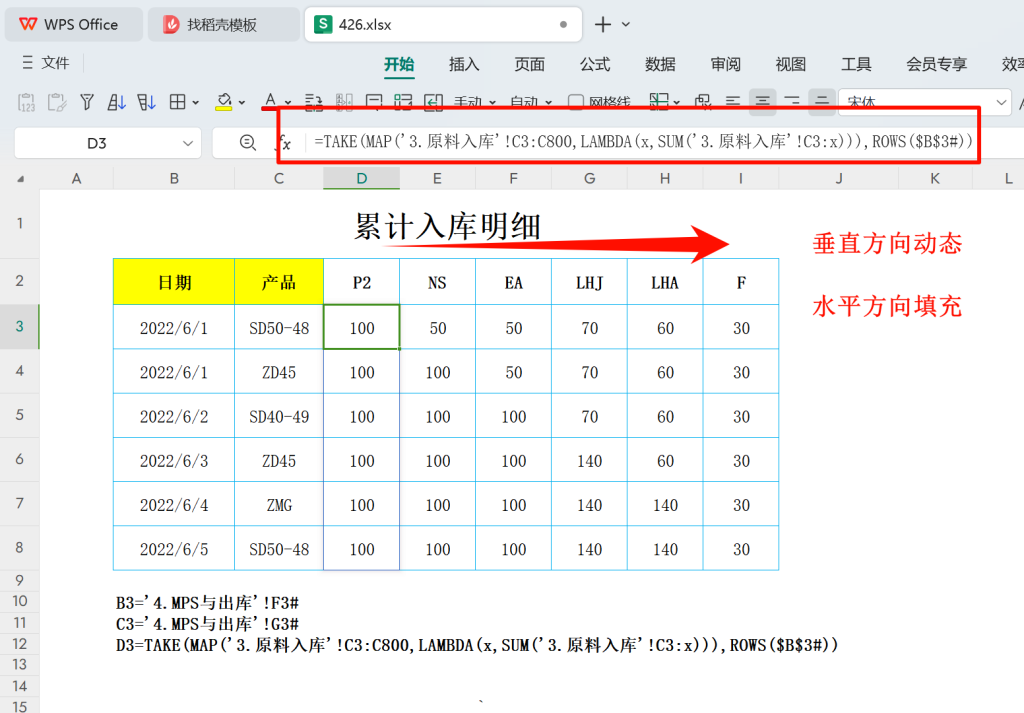1024x713 pixels.
Task: Click the wrap text icon beside font color
Action: (313, 102)
